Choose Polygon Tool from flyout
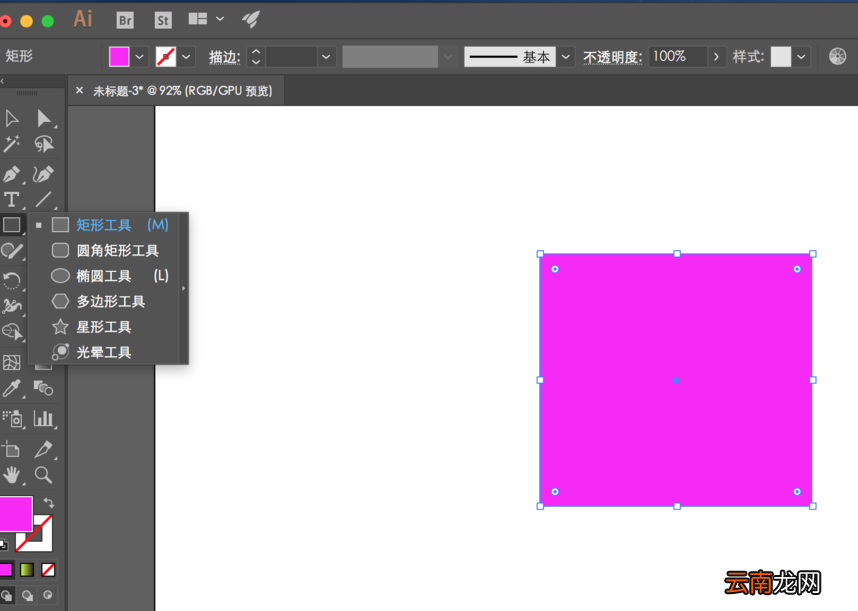This screenshot has width=858, height=611. click(108, 301)
